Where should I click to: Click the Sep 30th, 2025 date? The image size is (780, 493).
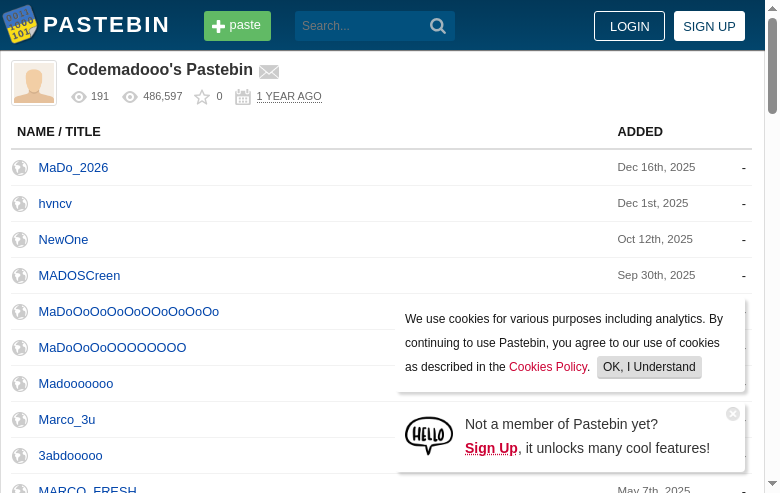[x=656, y=275]
